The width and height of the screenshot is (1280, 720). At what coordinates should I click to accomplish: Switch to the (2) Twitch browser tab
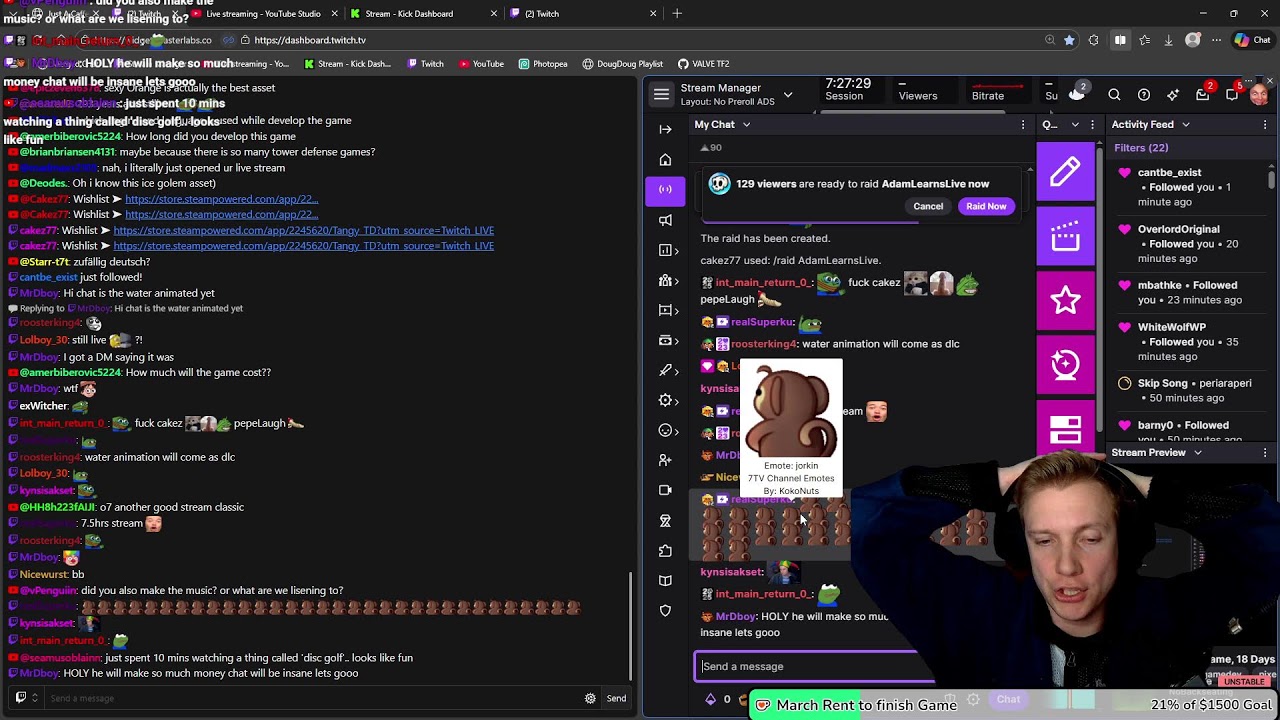(583, 13)
